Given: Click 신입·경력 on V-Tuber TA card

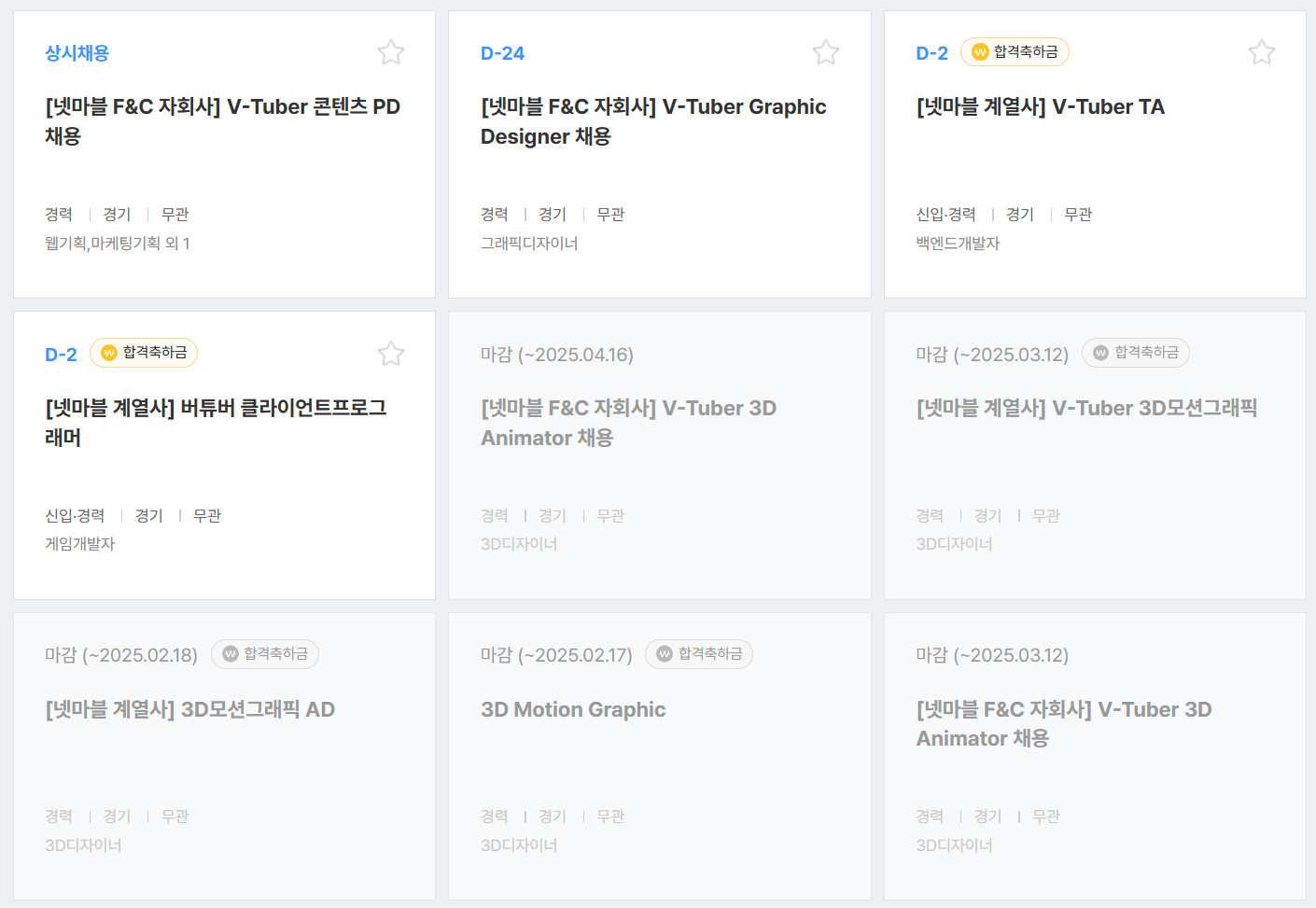Looking at the screenshot, I should click(x=945, y=215).
